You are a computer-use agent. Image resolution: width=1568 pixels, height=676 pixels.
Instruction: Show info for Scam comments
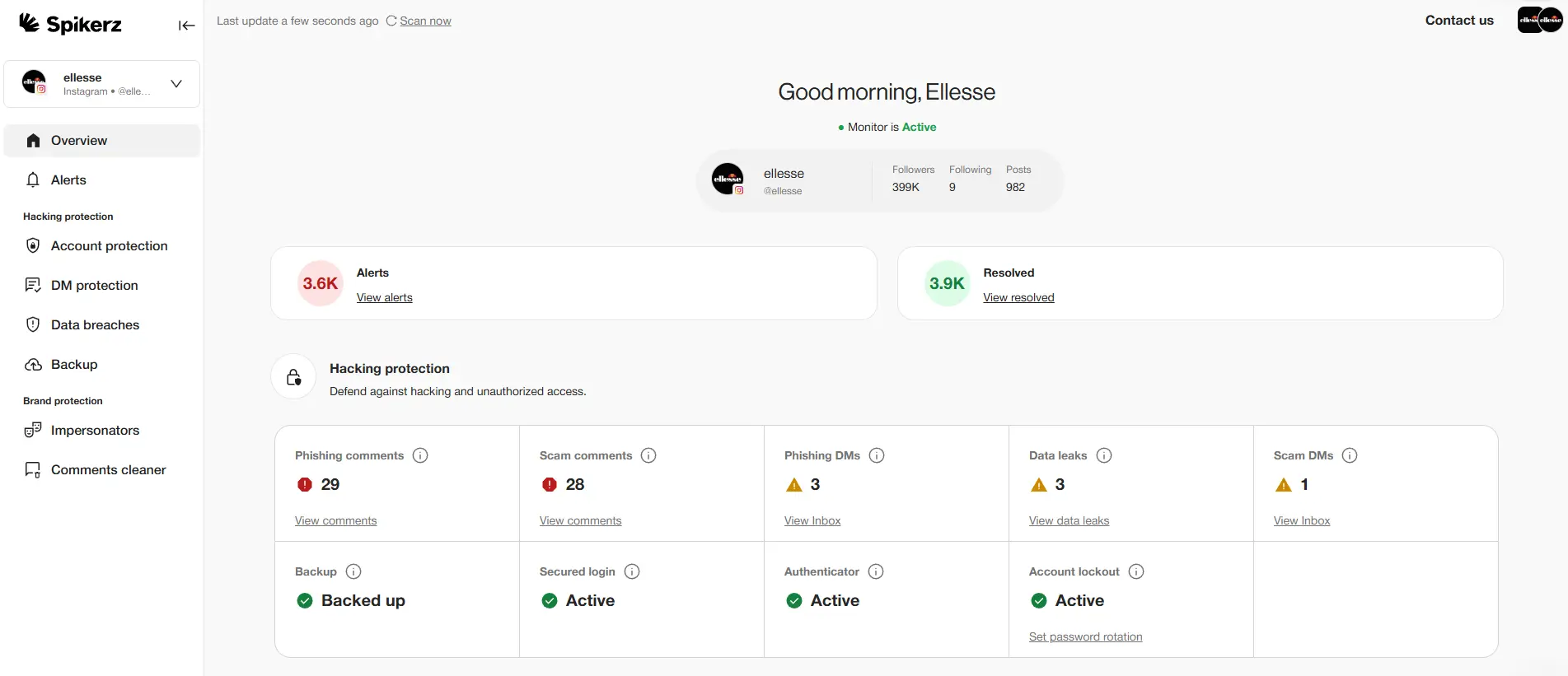[648, 455]
